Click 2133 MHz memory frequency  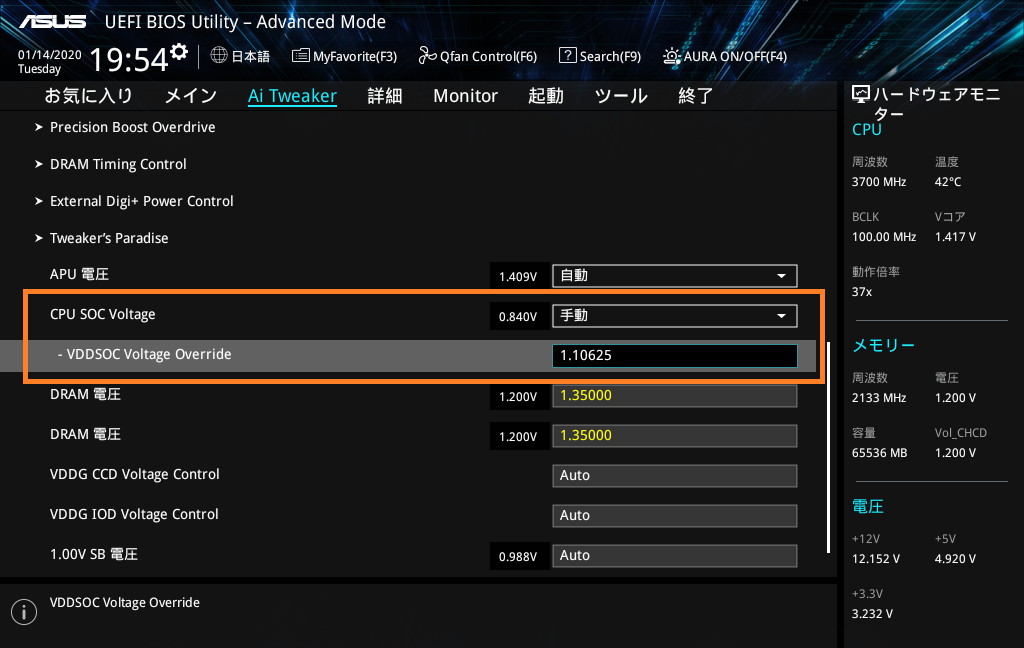(879, 397)
